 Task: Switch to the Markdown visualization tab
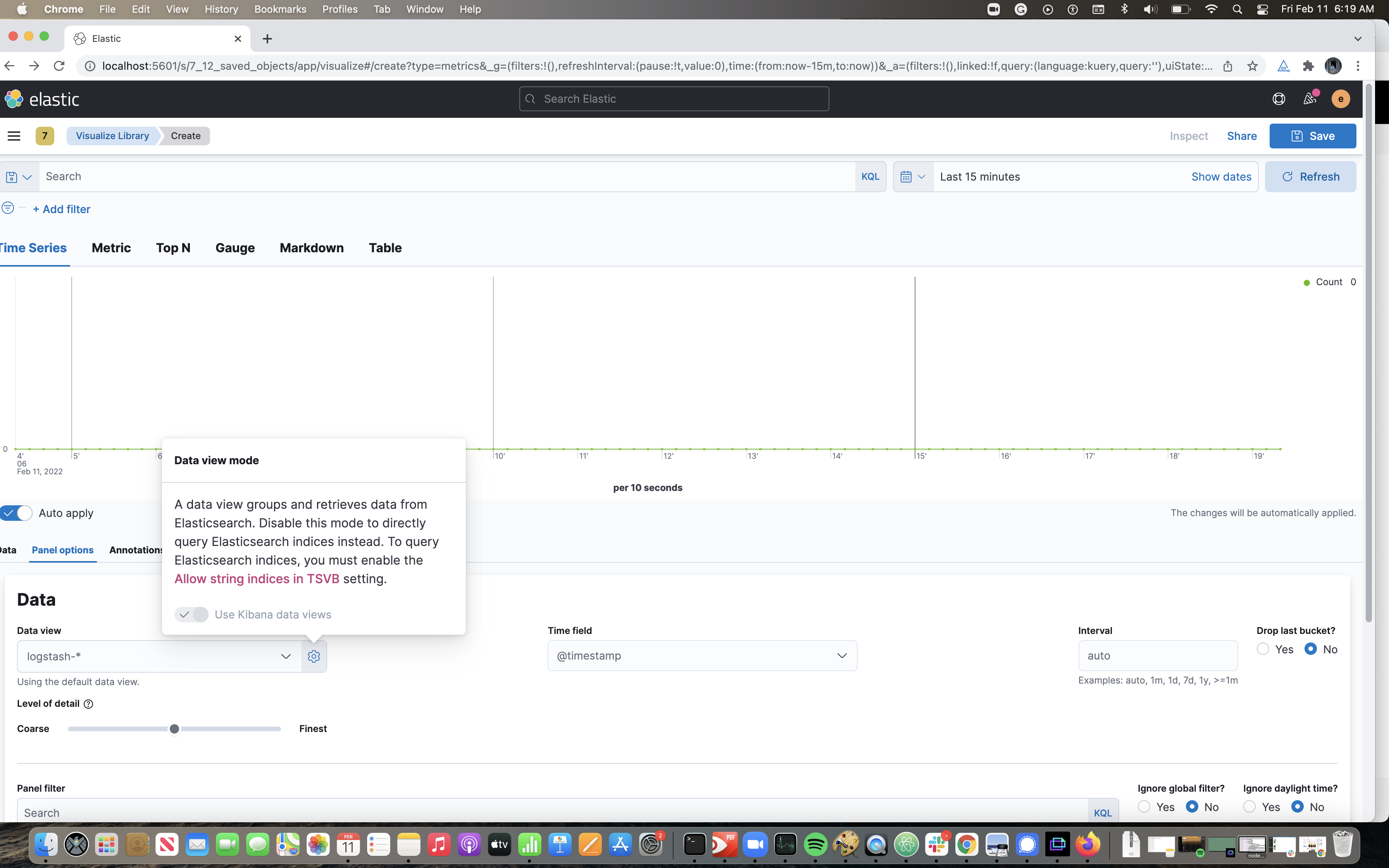(312, 248)
